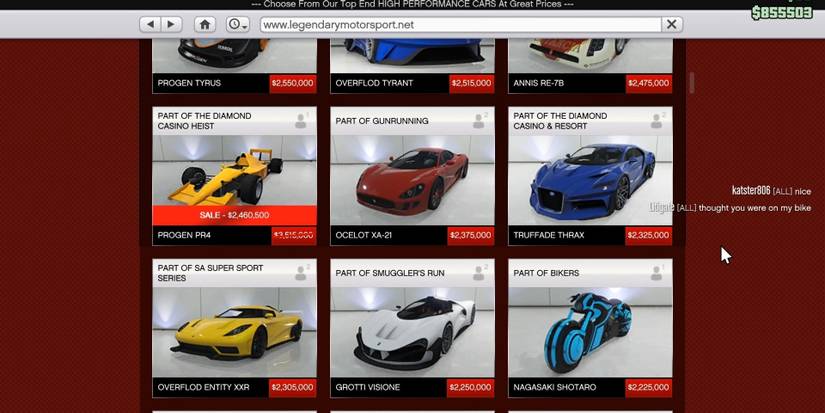Click the Overflod Tyrant $2,515,000 price button
825x413 pixels.
tap(471, 83)
